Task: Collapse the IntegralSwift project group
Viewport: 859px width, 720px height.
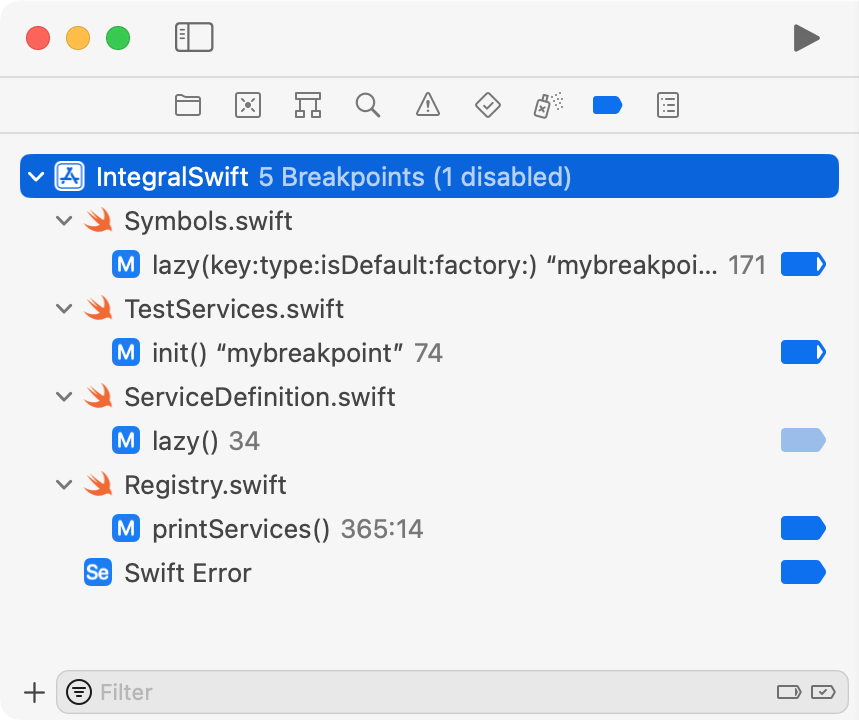Action: pos(36,176)
